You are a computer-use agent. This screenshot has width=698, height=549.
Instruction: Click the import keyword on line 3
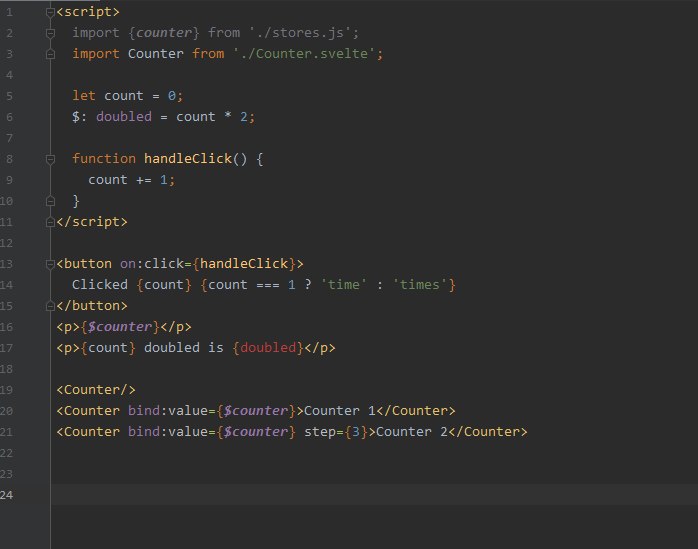[x=96, y=53]
